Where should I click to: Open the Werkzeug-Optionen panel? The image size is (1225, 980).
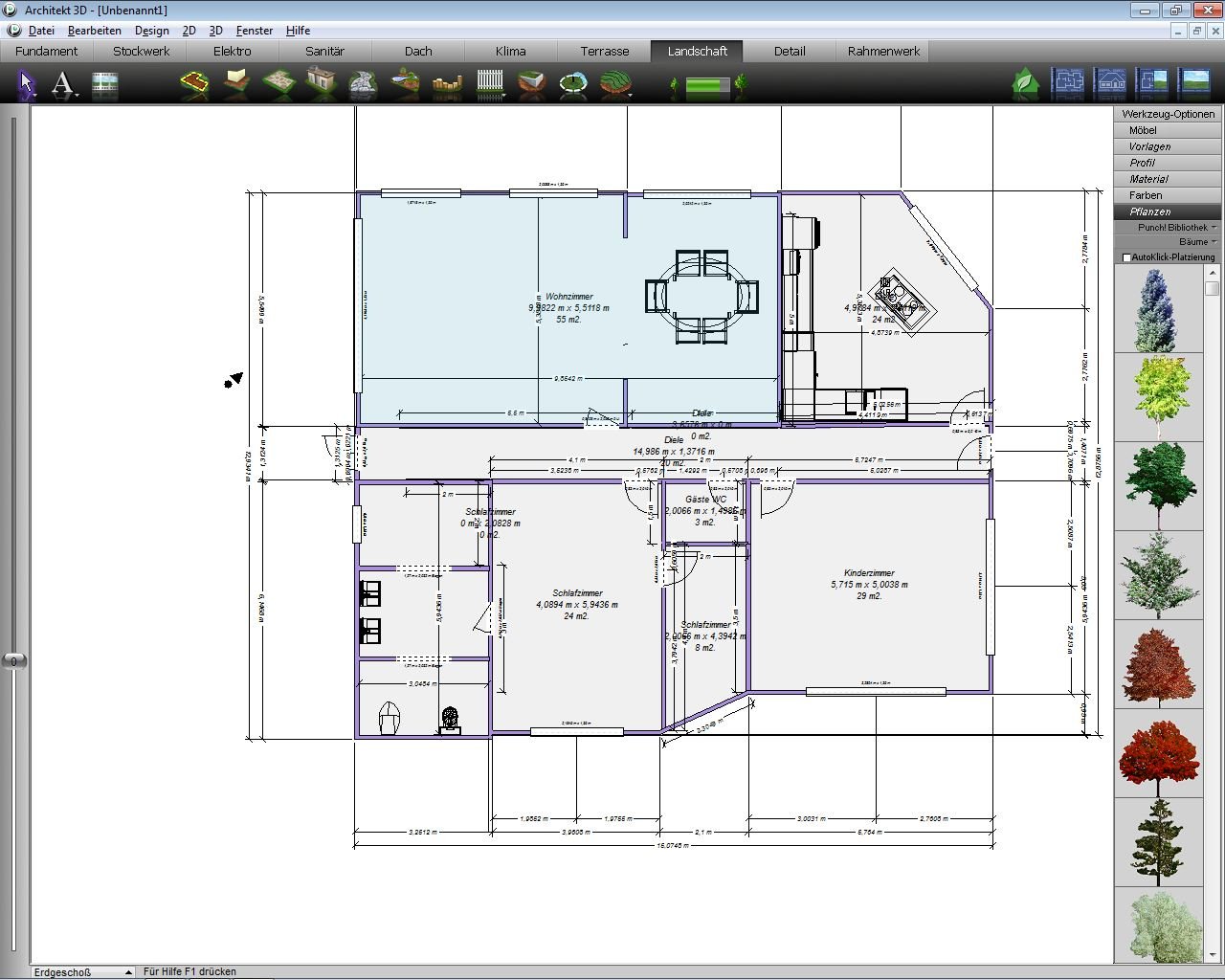point(1168,114)
